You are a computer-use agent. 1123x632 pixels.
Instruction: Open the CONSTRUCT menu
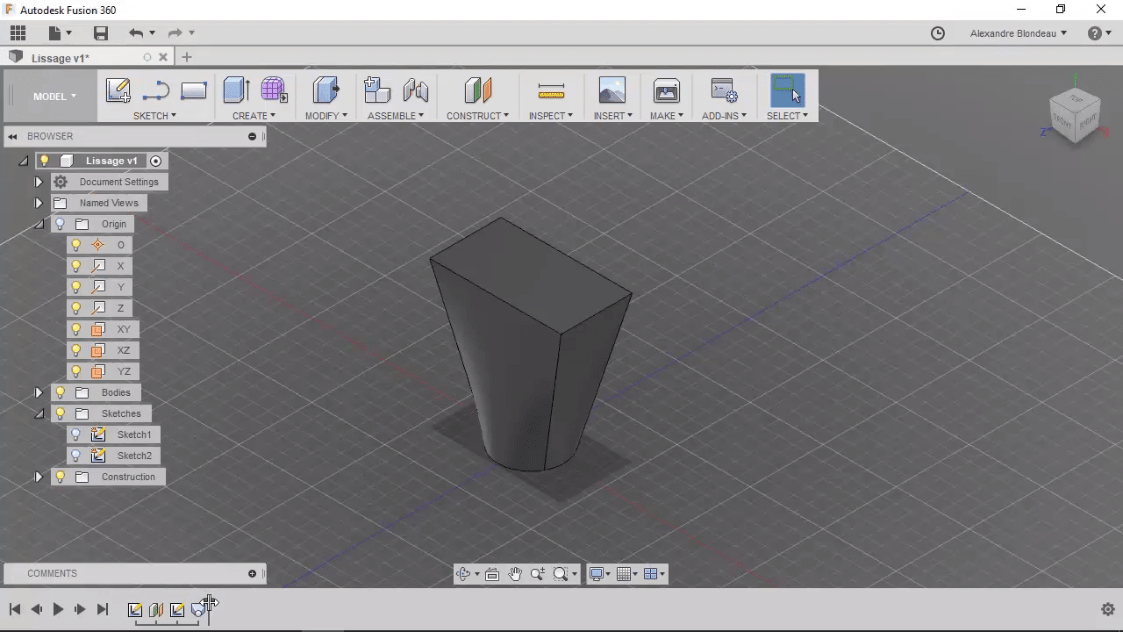point(478,115)
